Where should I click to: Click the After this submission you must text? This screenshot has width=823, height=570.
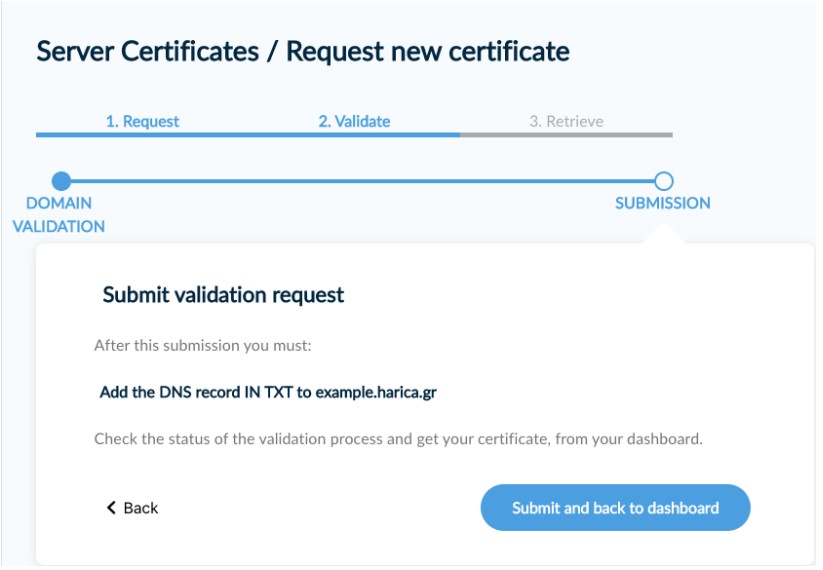(x=203, y=345)
